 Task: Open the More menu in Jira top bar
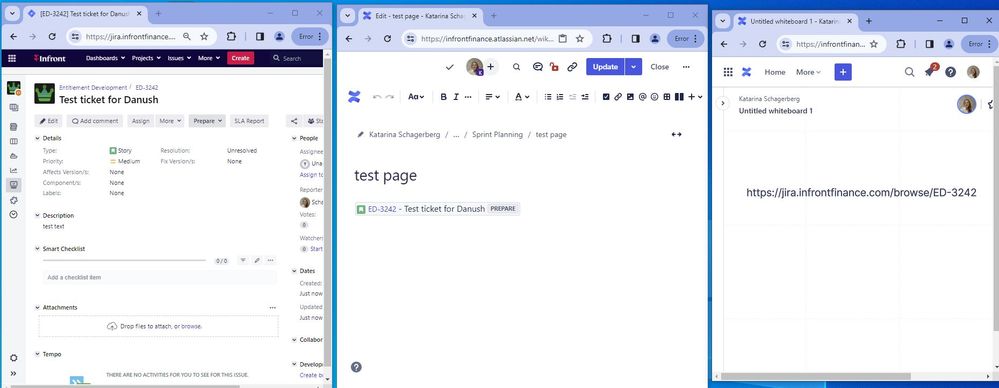pyautogui.click(x=208, y=58)
